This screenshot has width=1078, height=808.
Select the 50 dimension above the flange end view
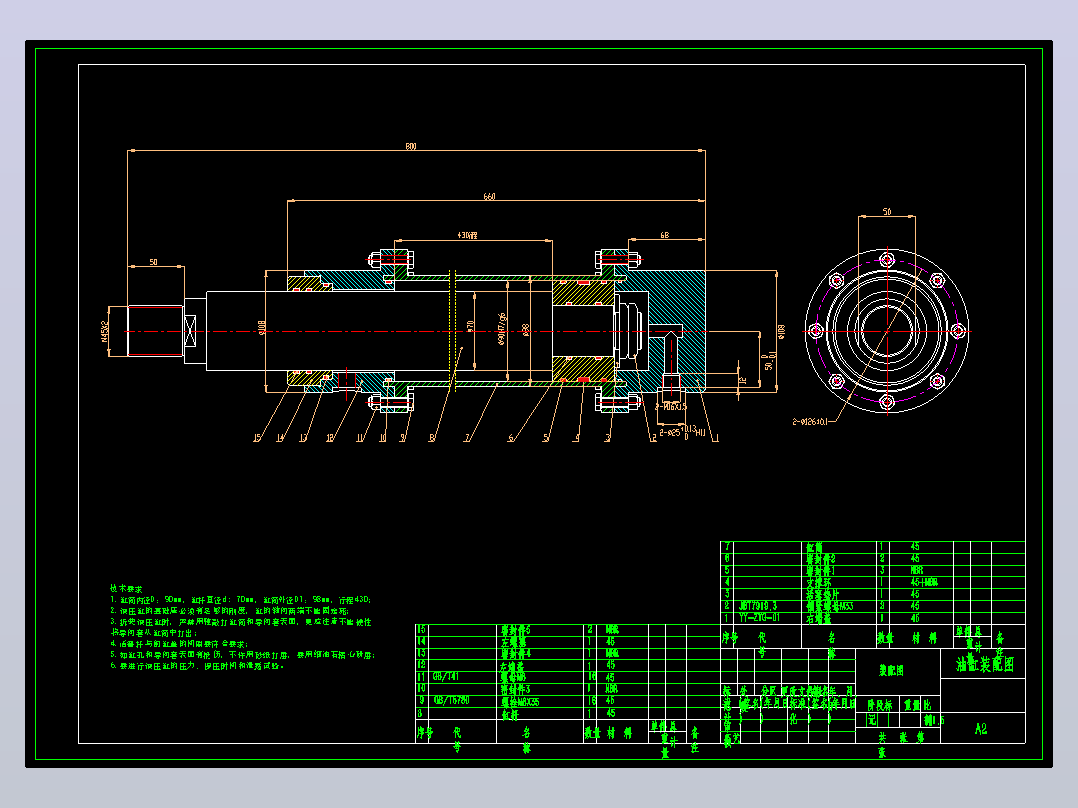pos(887,212)
